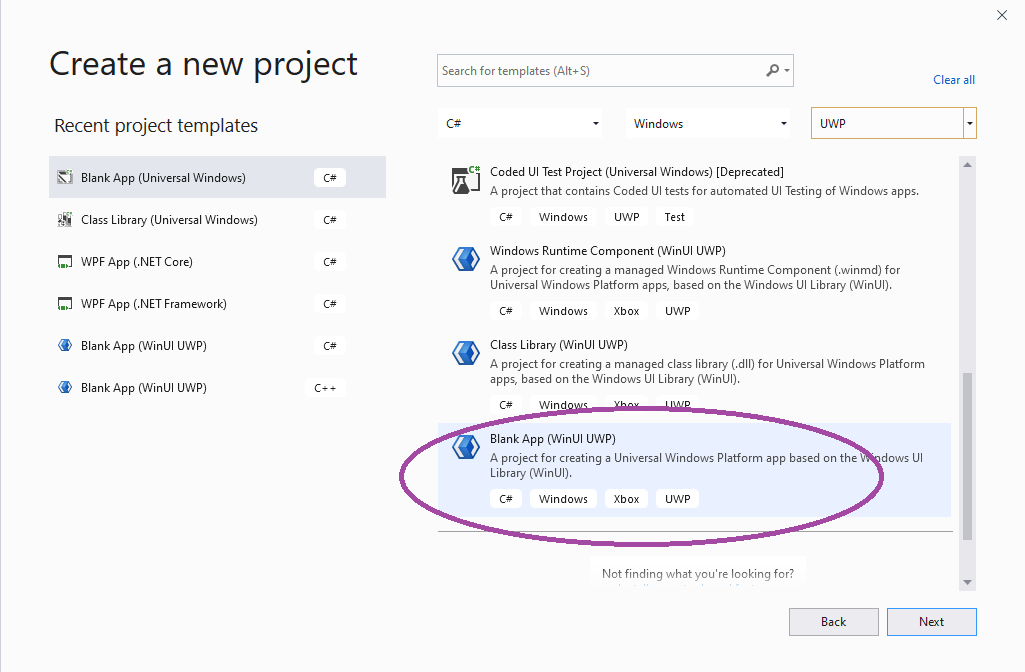Click the Windows Runtime Component WinUI icon
The height and width of the screenshot is (672, 1025).
465,259
